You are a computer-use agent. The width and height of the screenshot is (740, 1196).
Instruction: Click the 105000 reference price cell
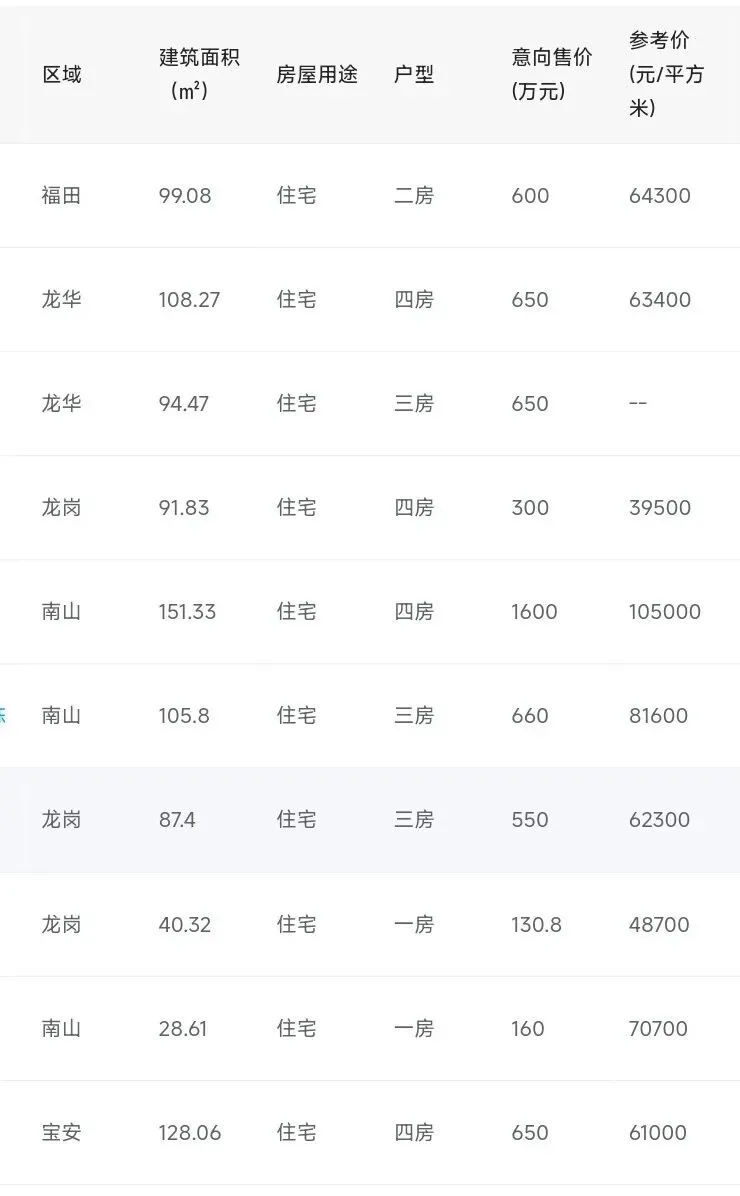[x=664, y=611]
